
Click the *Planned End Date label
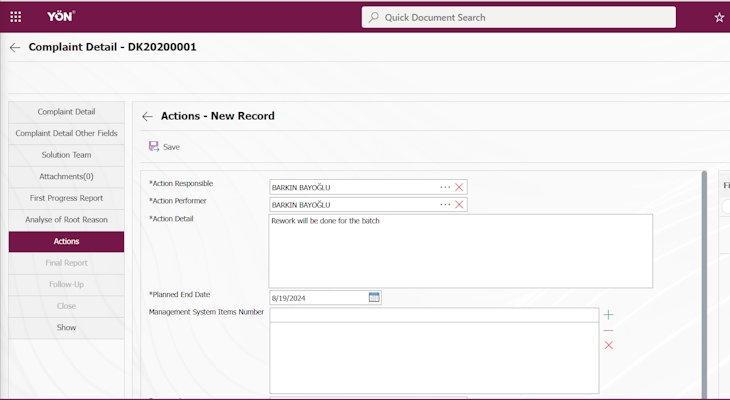click(179, 295)
